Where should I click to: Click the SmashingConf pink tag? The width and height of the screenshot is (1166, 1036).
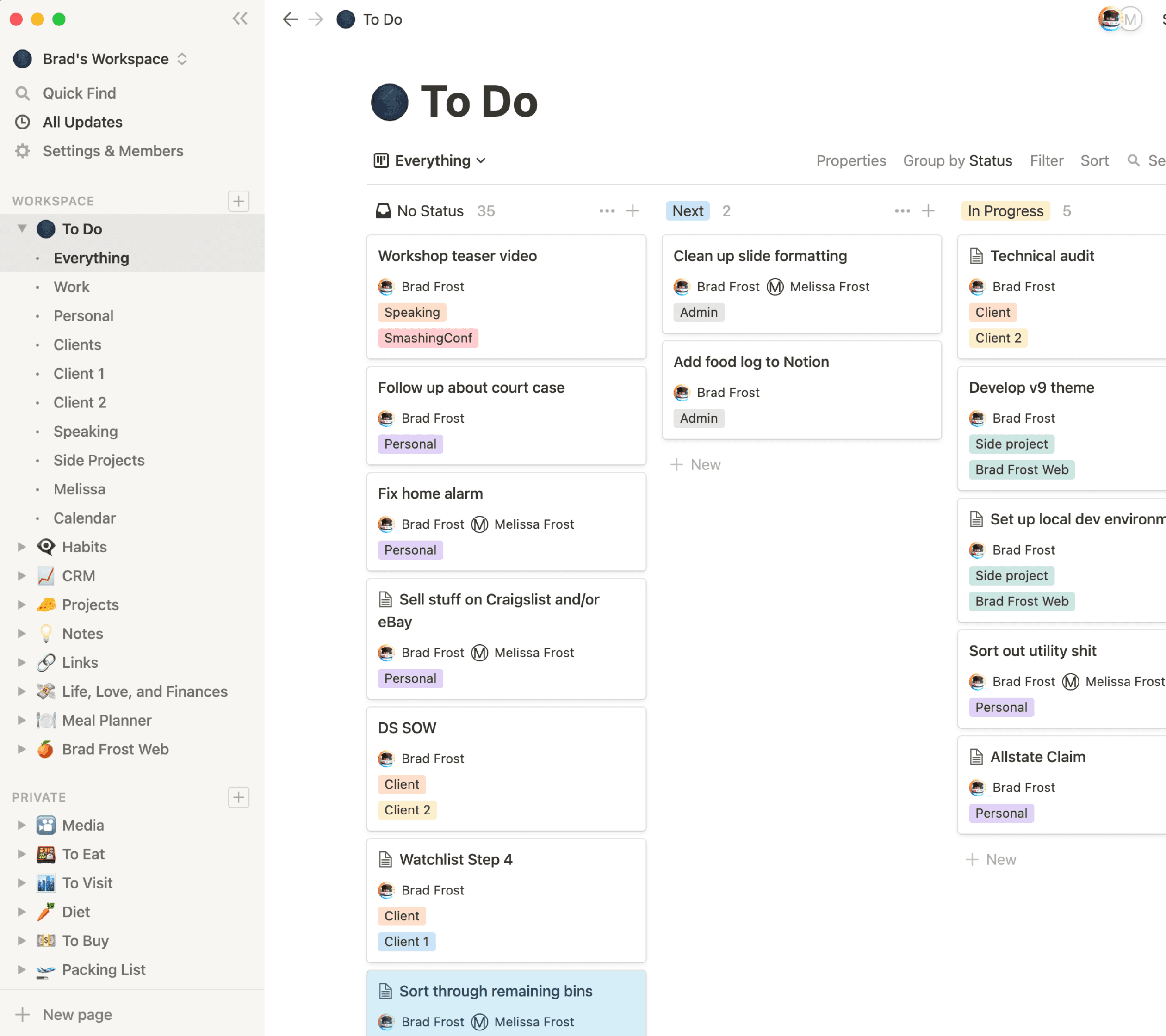pos(428,338)
